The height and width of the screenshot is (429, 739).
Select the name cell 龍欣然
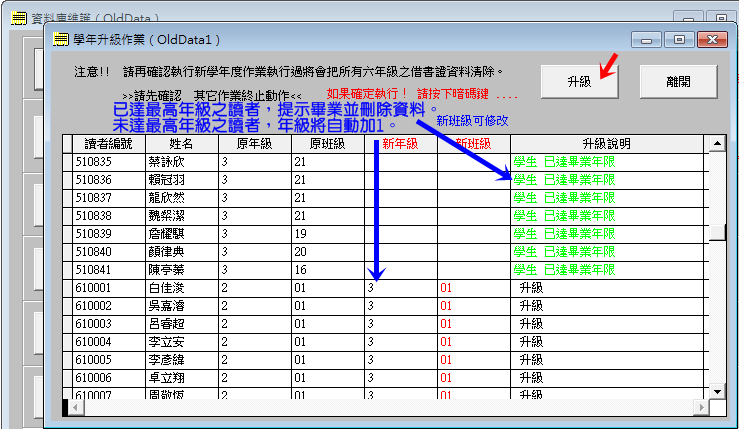coord(182,198)
